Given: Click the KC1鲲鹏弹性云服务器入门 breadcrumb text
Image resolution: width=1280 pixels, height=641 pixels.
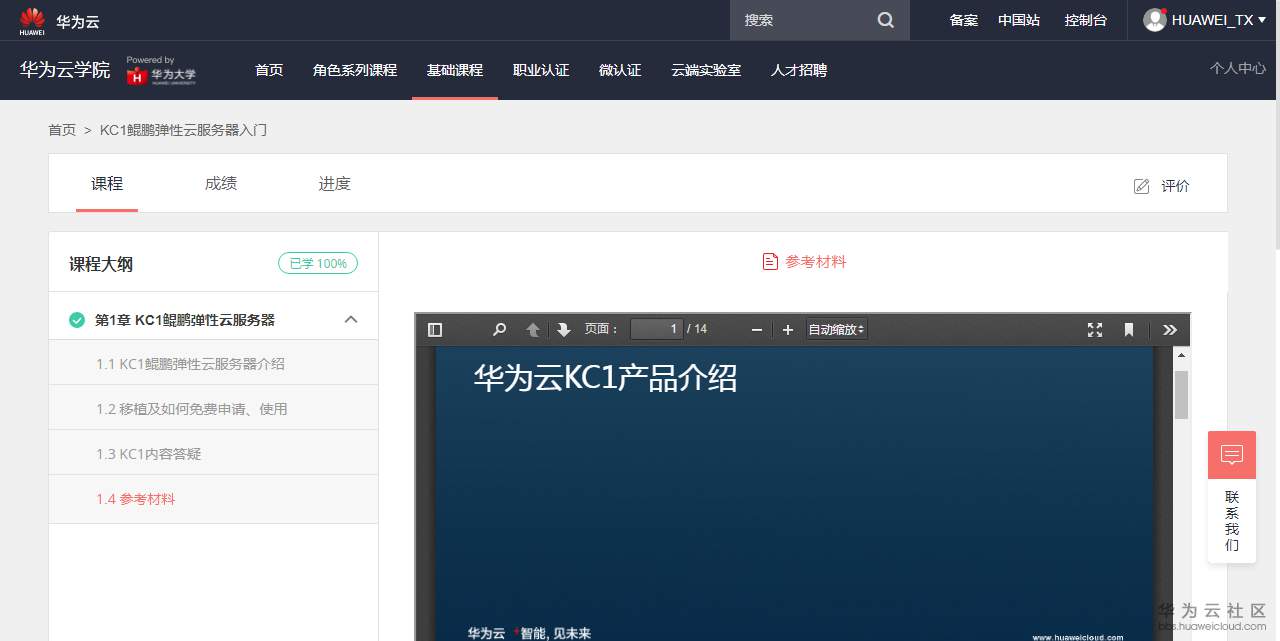Looking at the screenshot, I should point(183,130).
